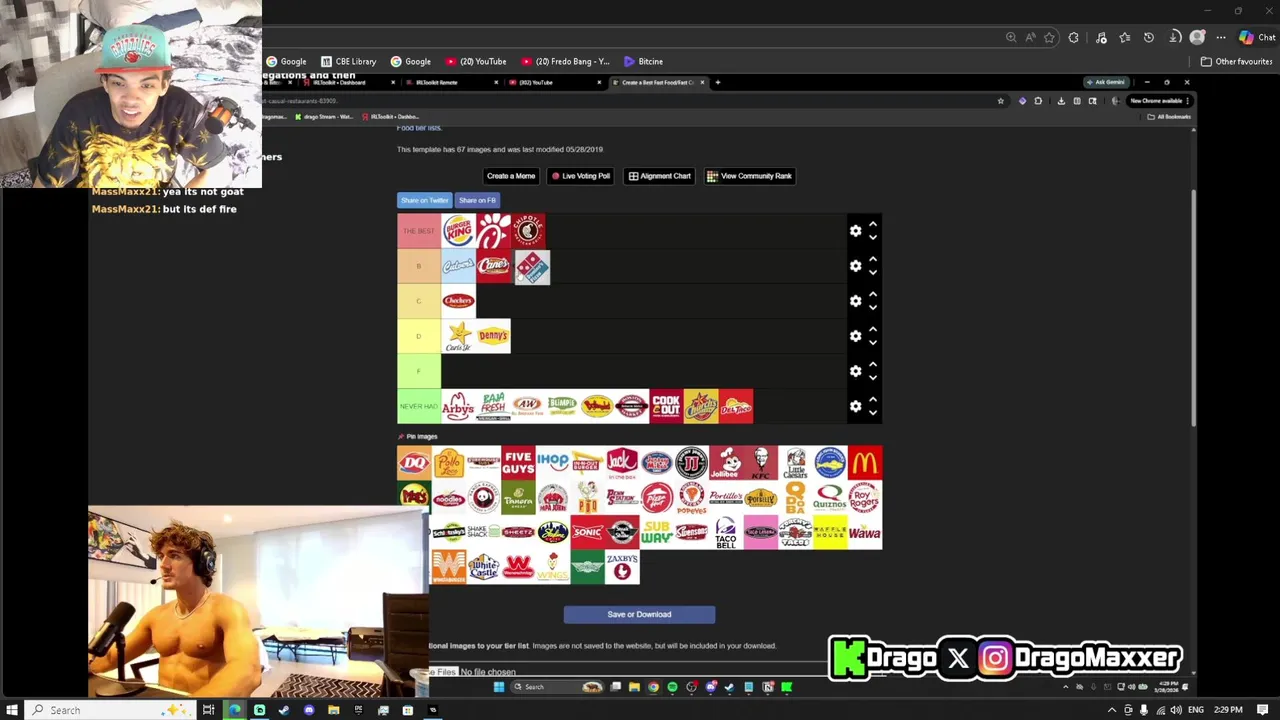Open the CBE Library bookmark

tap(348, 61)
